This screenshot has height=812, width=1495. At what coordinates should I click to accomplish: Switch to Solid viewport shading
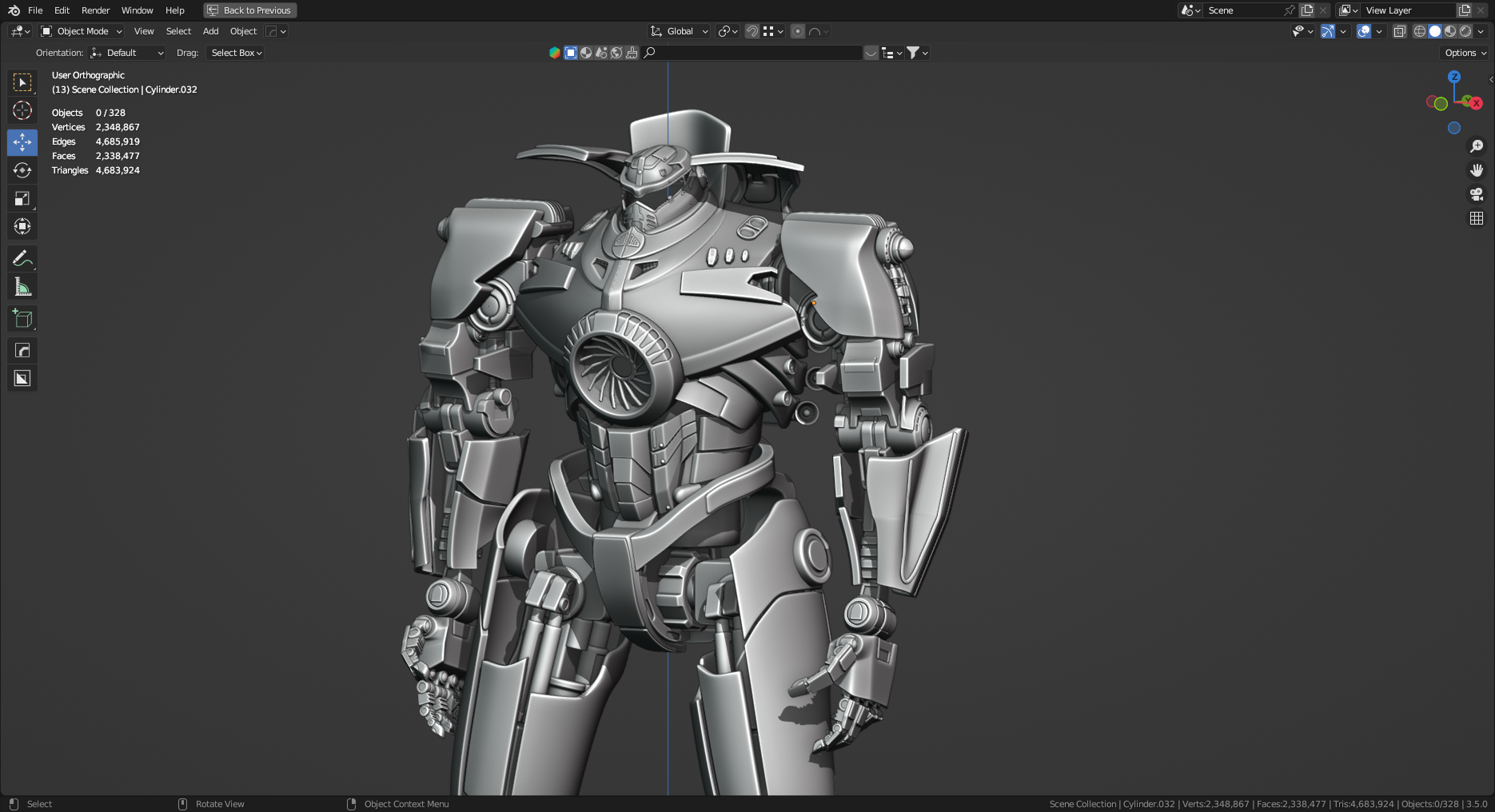[x=1435, y=31]
